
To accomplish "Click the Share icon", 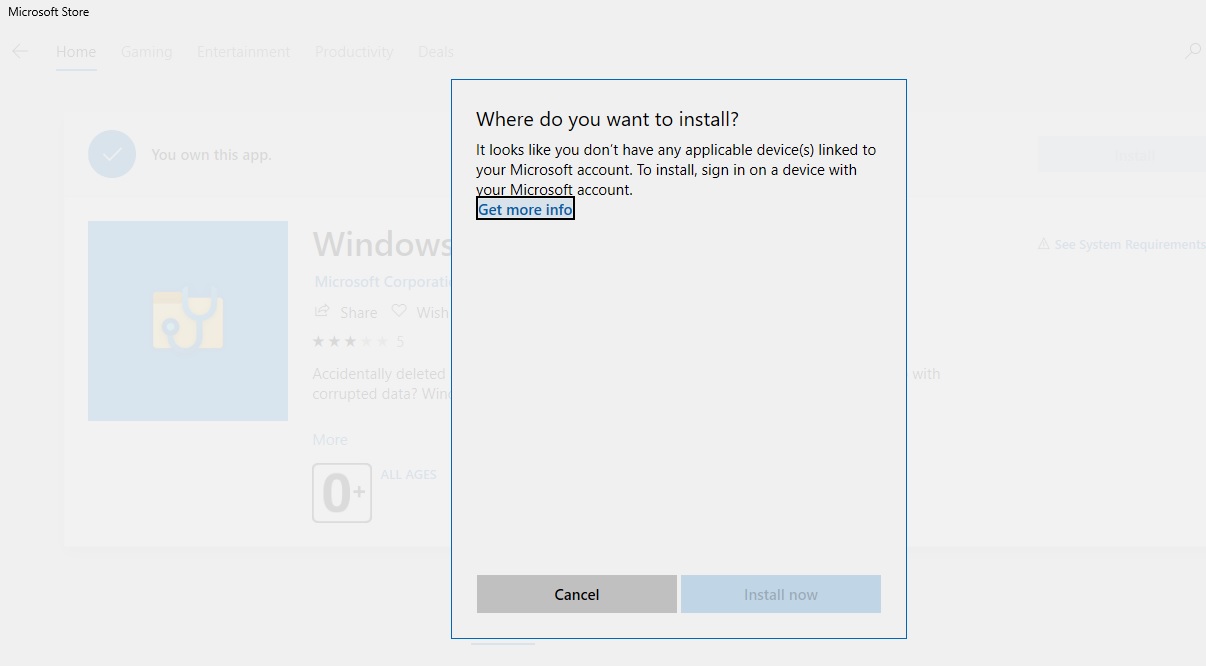I will pyautogui.click(x=322, y=311).
